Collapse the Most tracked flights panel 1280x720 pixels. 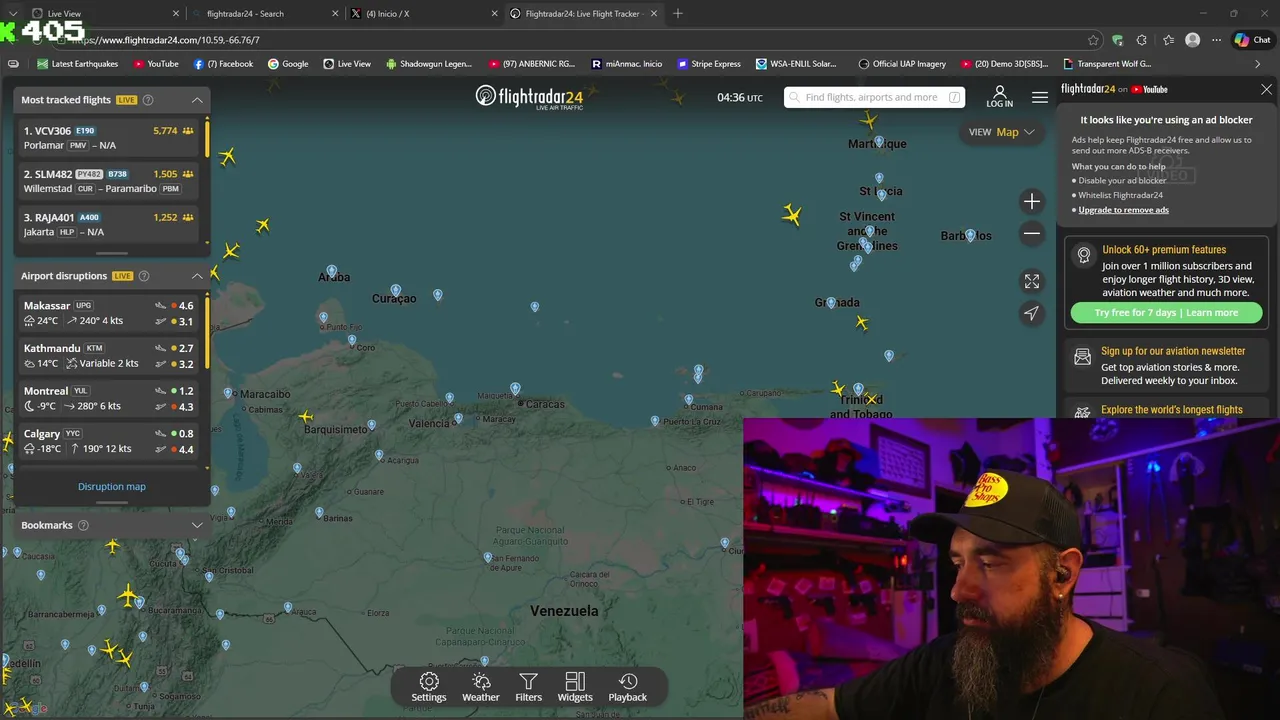tap(197, 100)
